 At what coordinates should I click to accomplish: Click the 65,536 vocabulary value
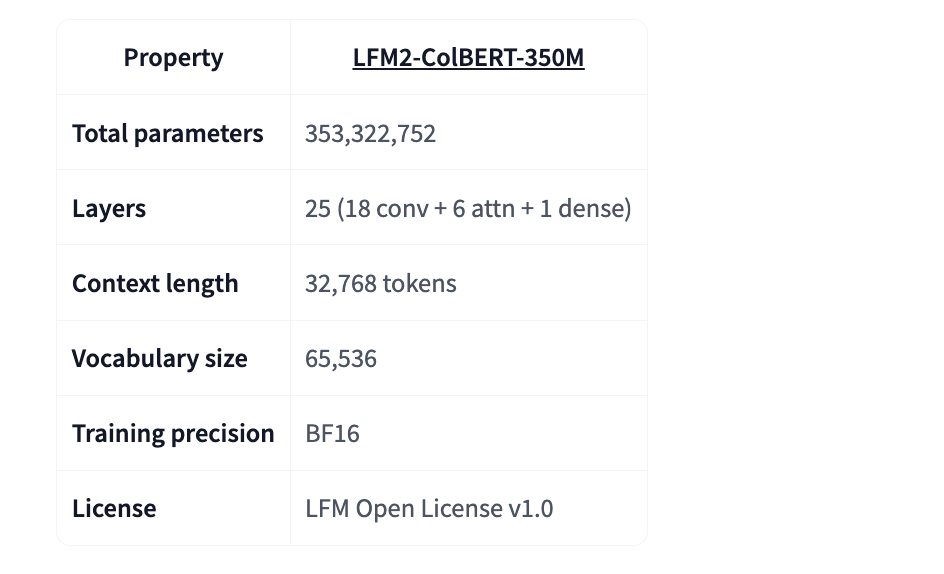[341, 358]
